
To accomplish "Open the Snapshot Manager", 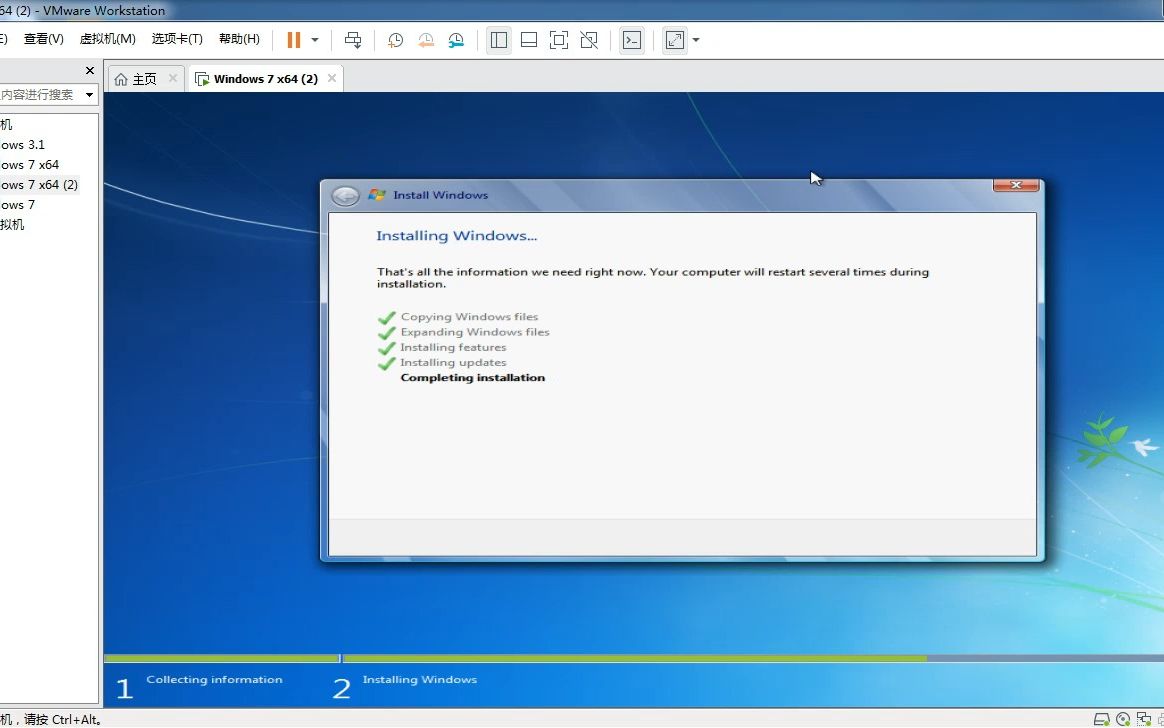I will (457, 40).
